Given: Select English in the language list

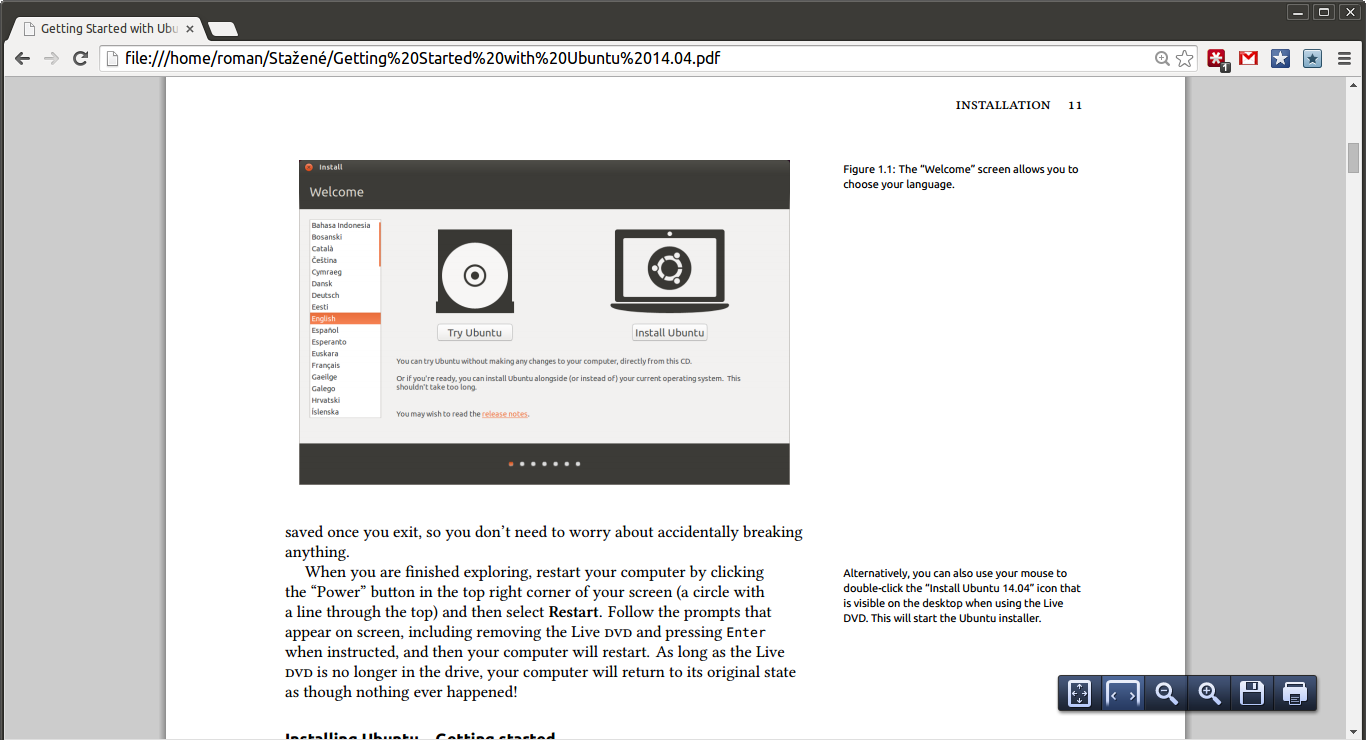Looking at the screenshot, I should click(345, 318).
